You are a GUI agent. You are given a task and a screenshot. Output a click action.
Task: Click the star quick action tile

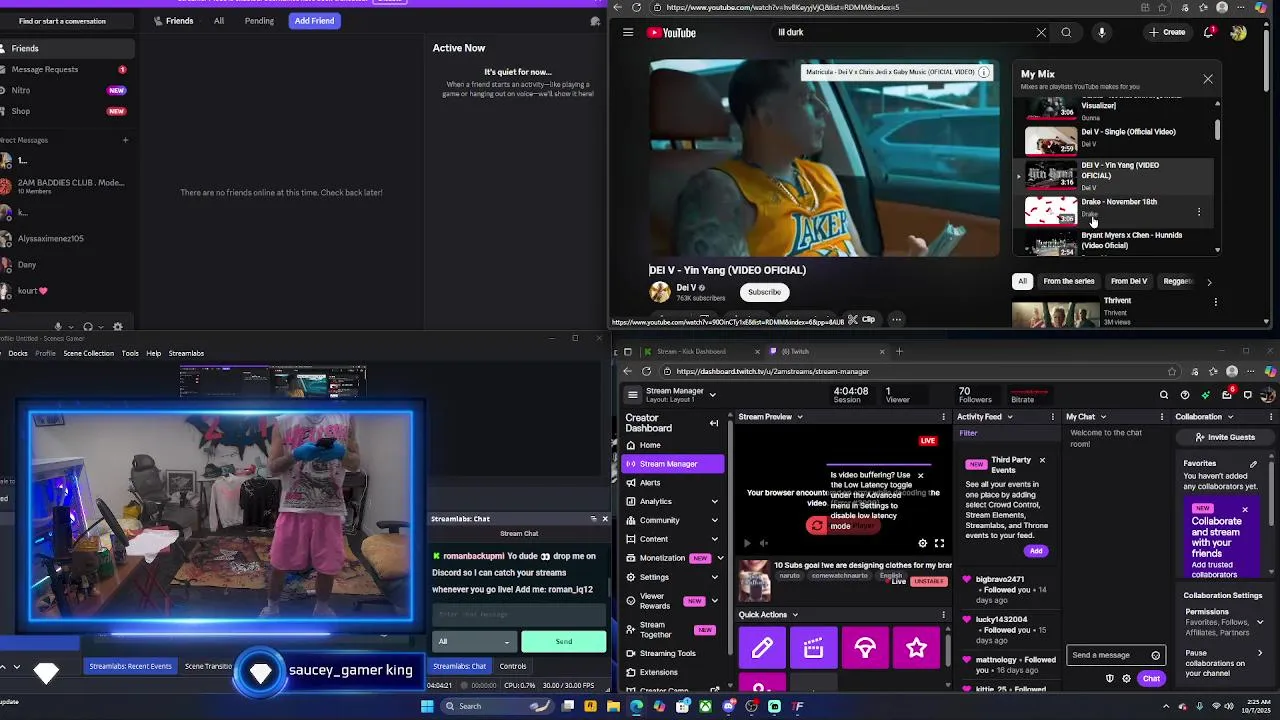[916, 648]
